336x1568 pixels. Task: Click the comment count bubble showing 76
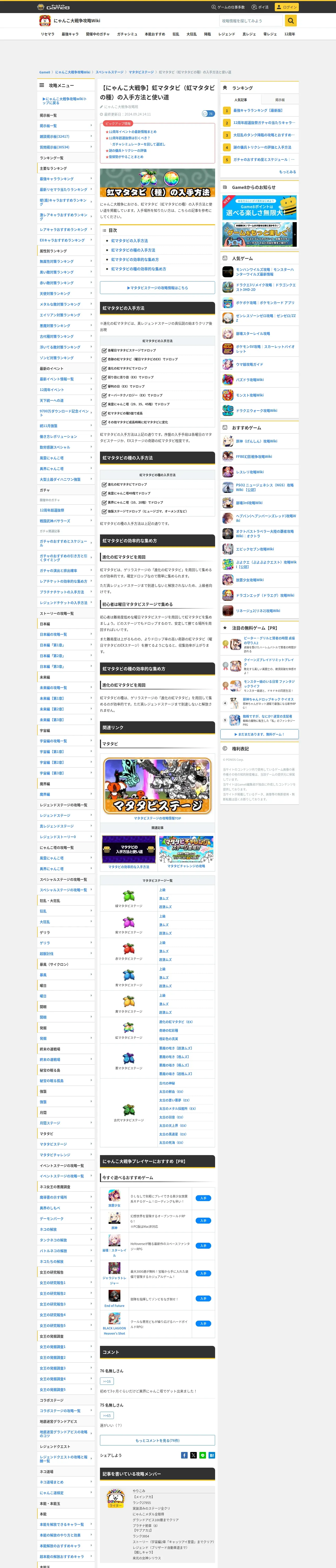[x=208, y=114]
